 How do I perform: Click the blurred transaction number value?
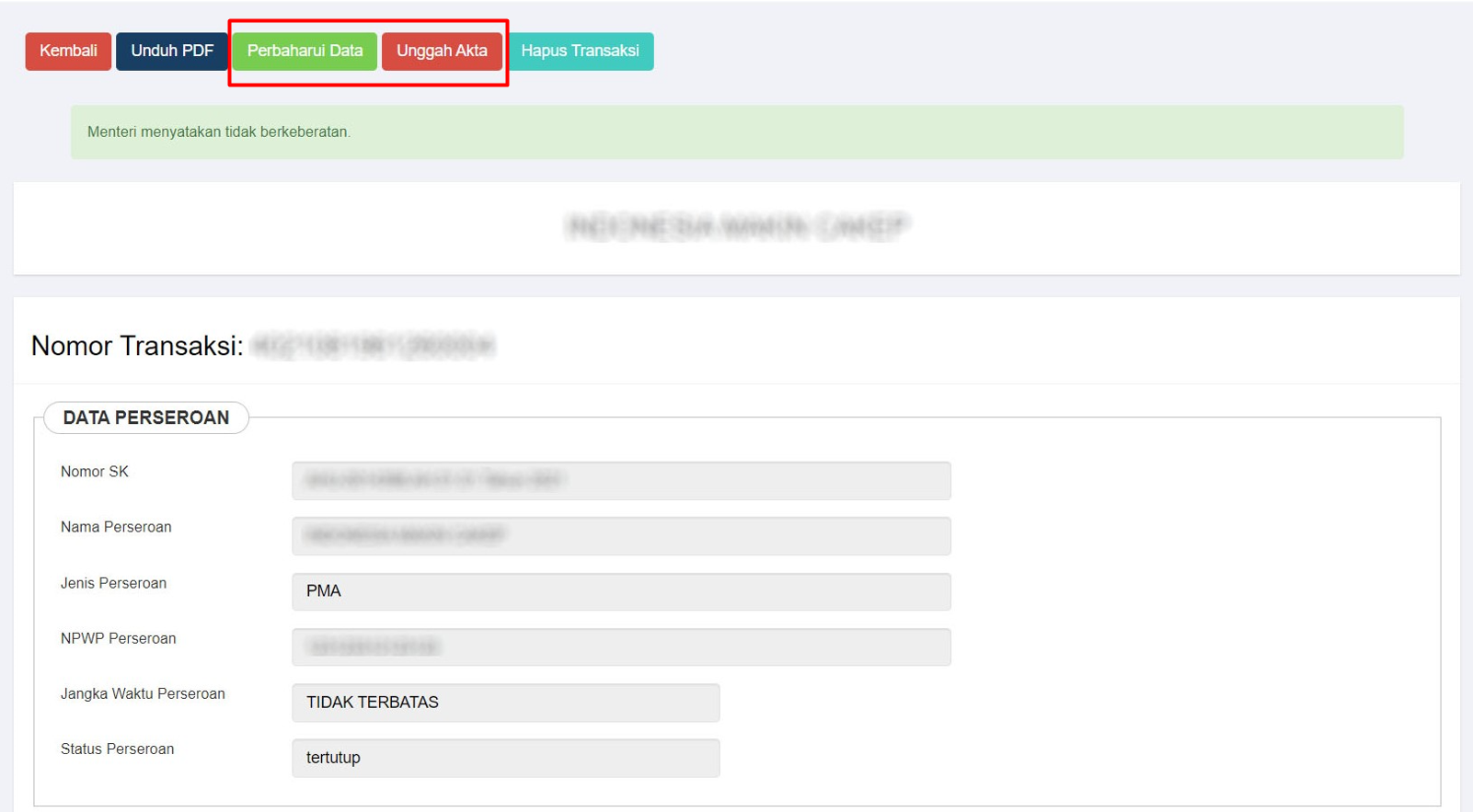[x=373, y=346]
